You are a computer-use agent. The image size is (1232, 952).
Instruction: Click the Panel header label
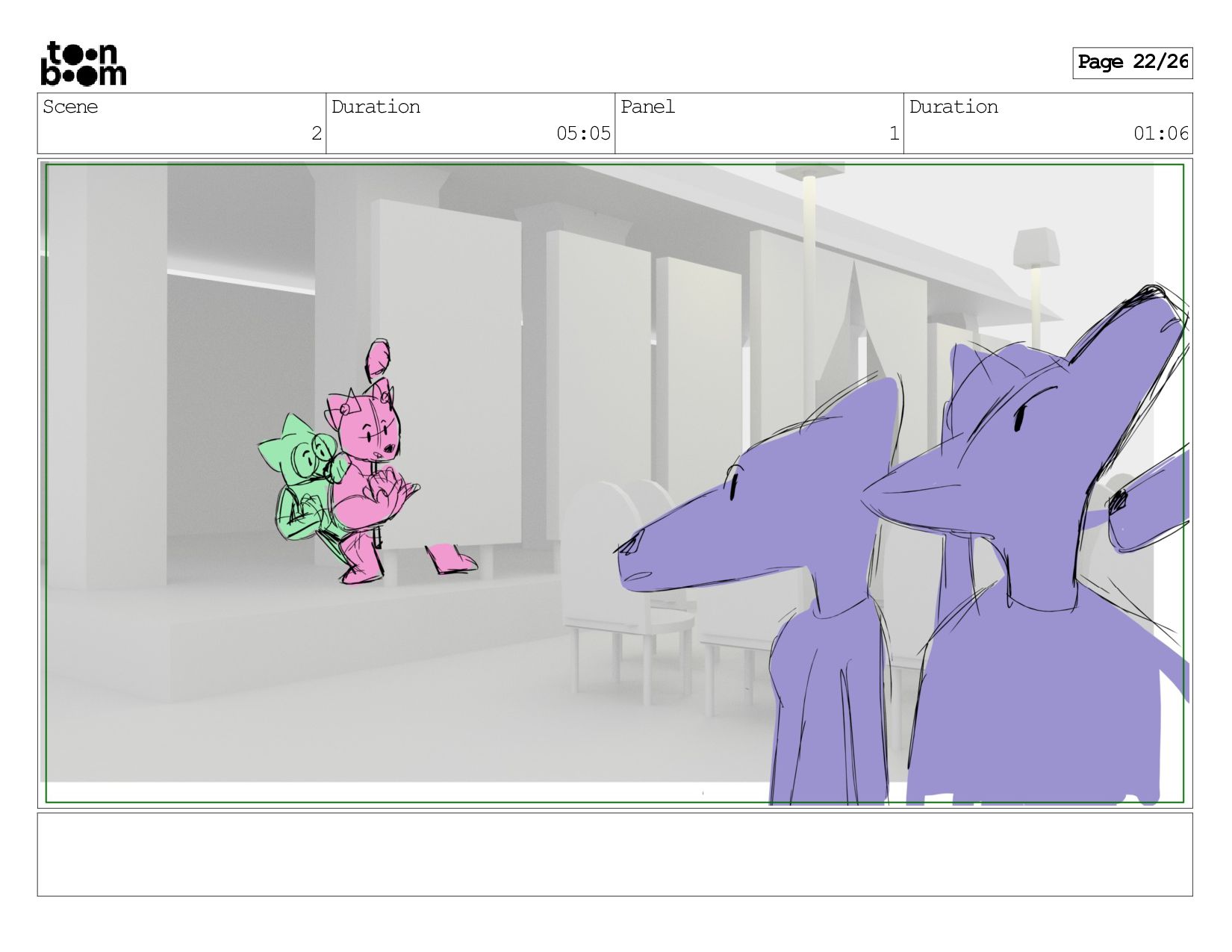[x=647, y=107]
